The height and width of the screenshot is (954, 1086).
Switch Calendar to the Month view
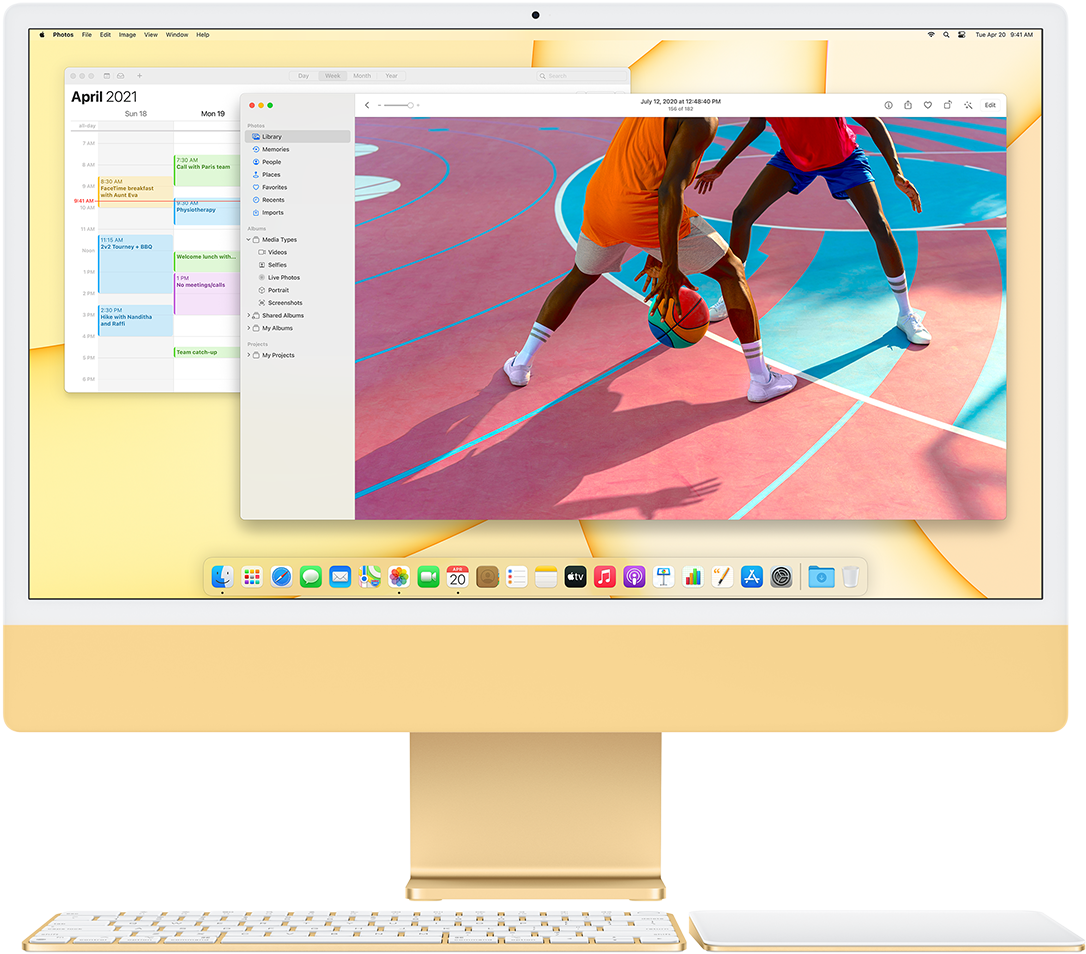(x=361, y=76)
